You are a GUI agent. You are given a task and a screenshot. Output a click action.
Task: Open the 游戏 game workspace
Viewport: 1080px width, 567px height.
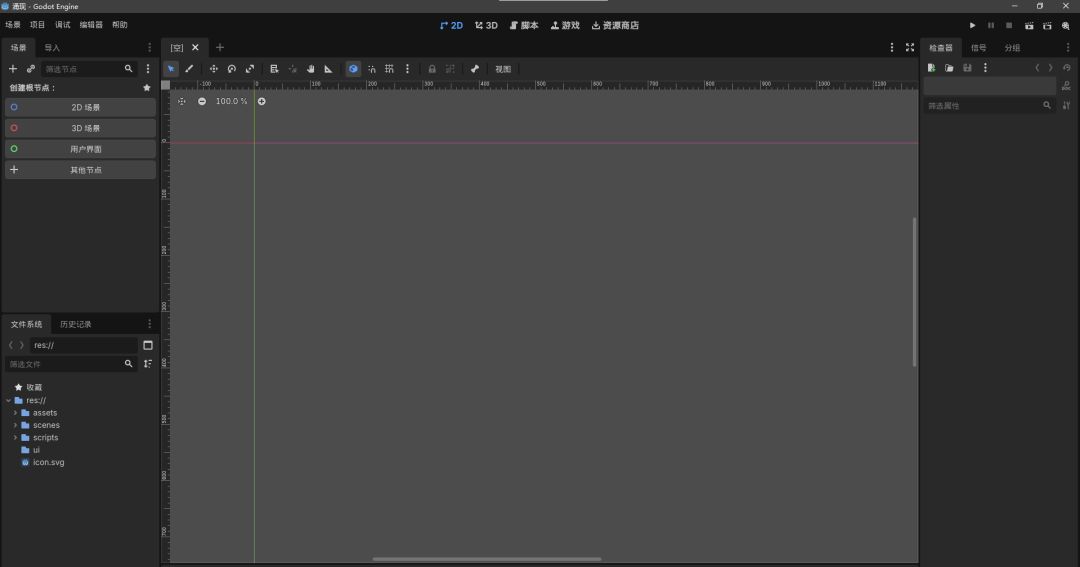pyautogui.click(x=565, y=25)
